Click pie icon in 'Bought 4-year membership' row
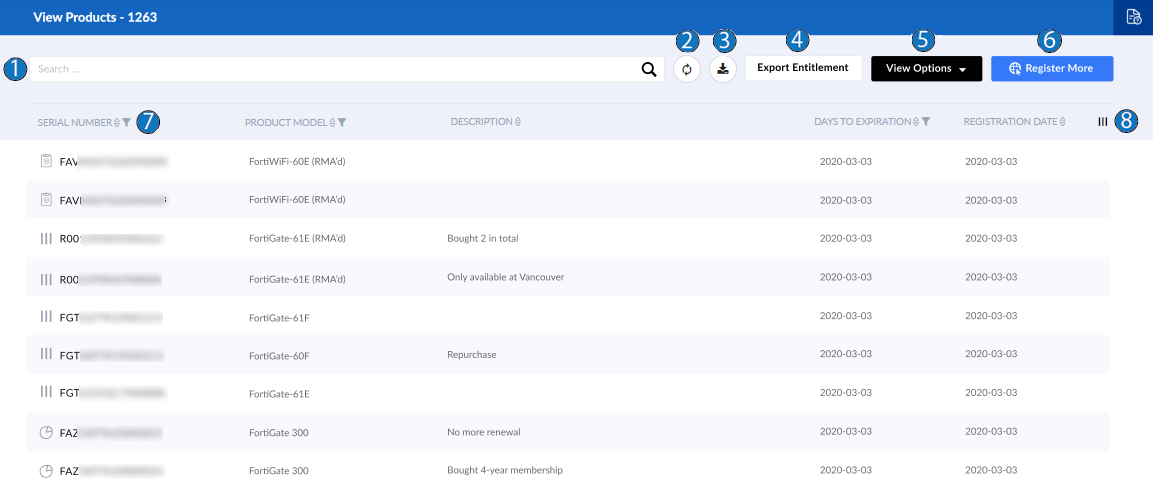 point(46,471)
